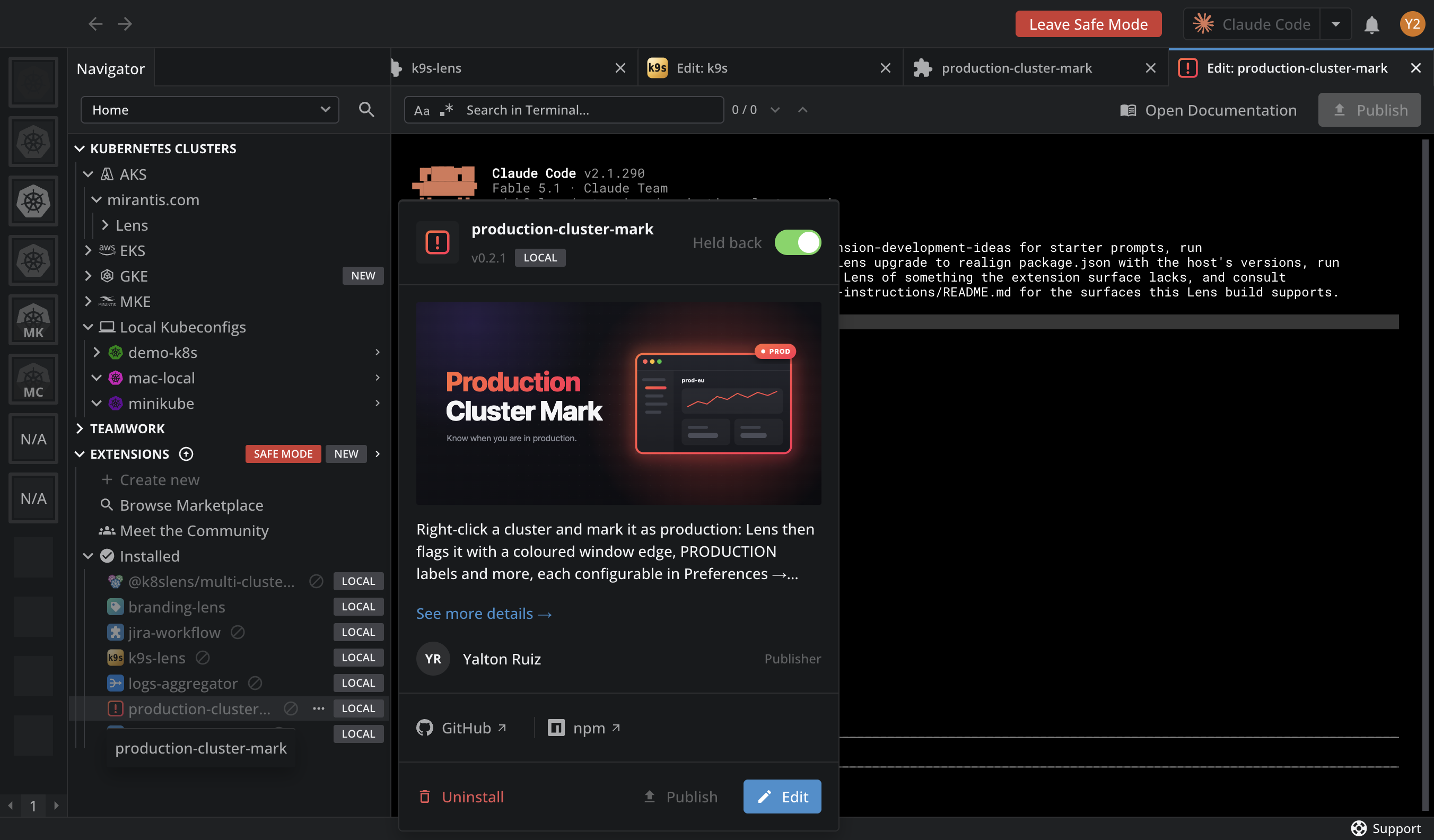Select Browse Marketplace in Extensions
This screenshot has width=1434, height=840.
191,505
